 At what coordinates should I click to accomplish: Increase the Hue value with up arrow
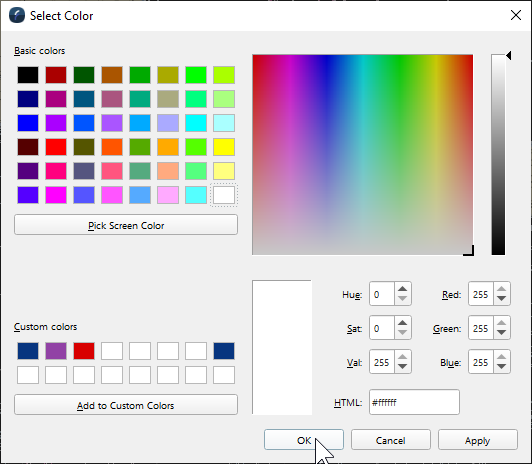402,289
